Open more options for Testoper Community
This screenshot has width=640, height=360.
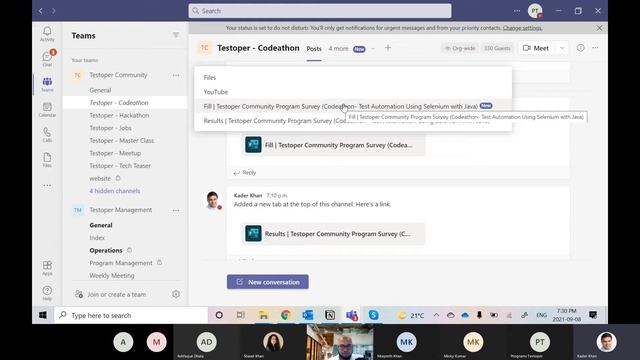pos(176,75)
